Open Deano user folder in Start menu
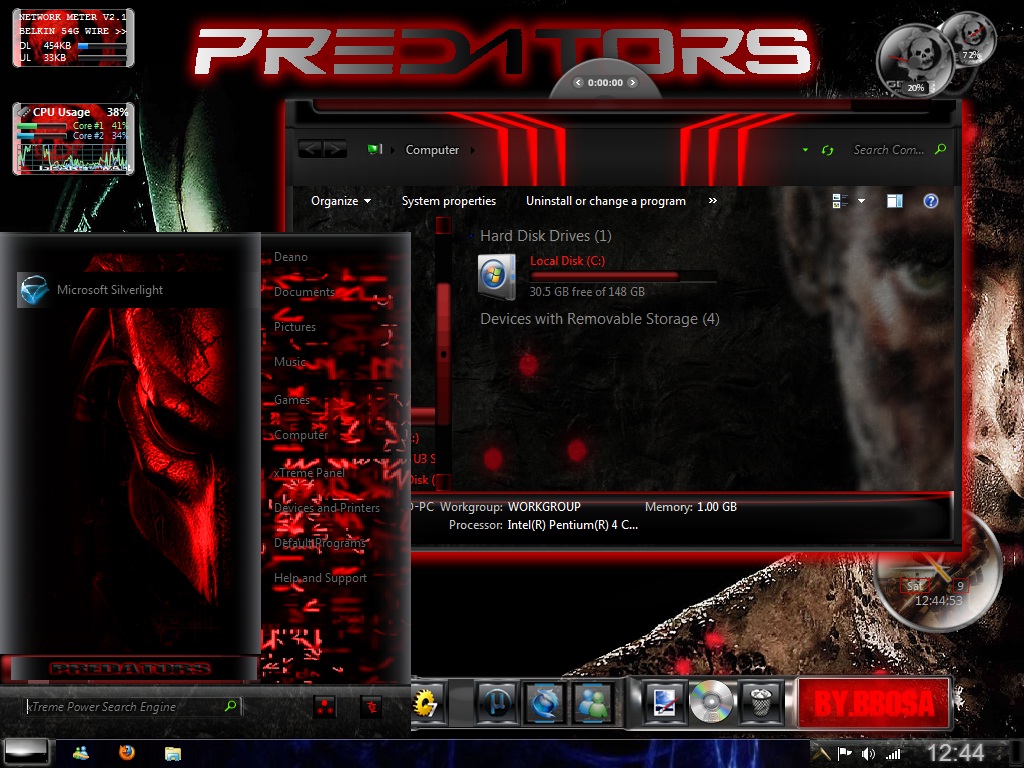 pos(291,257)
